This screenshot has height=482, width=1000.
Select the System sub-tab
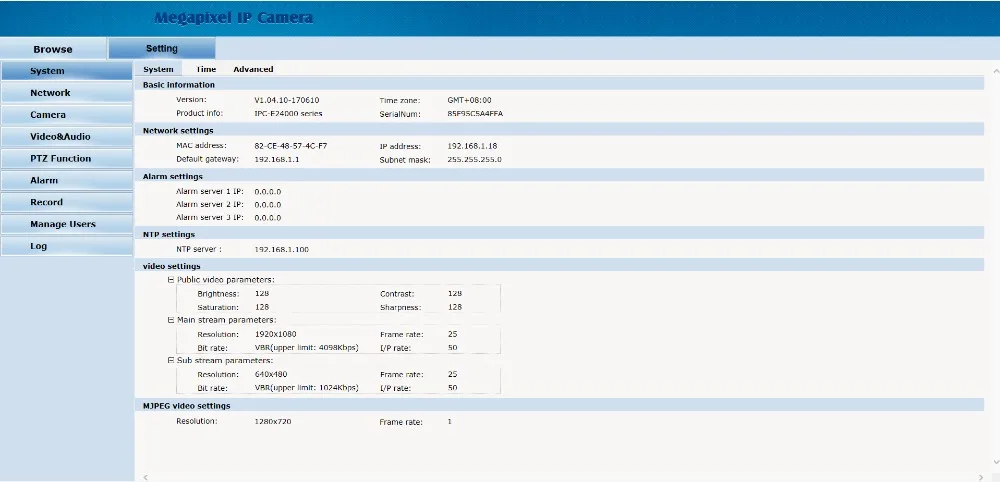click(x=158, y=69)
